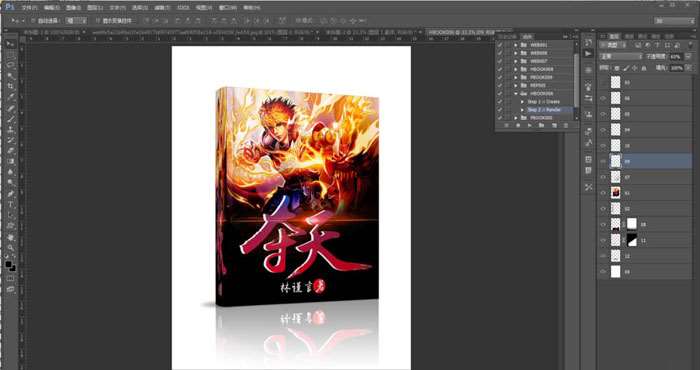Select the Quick Selection tool
This screenshot has width=700, height=370.
point(10,76)
